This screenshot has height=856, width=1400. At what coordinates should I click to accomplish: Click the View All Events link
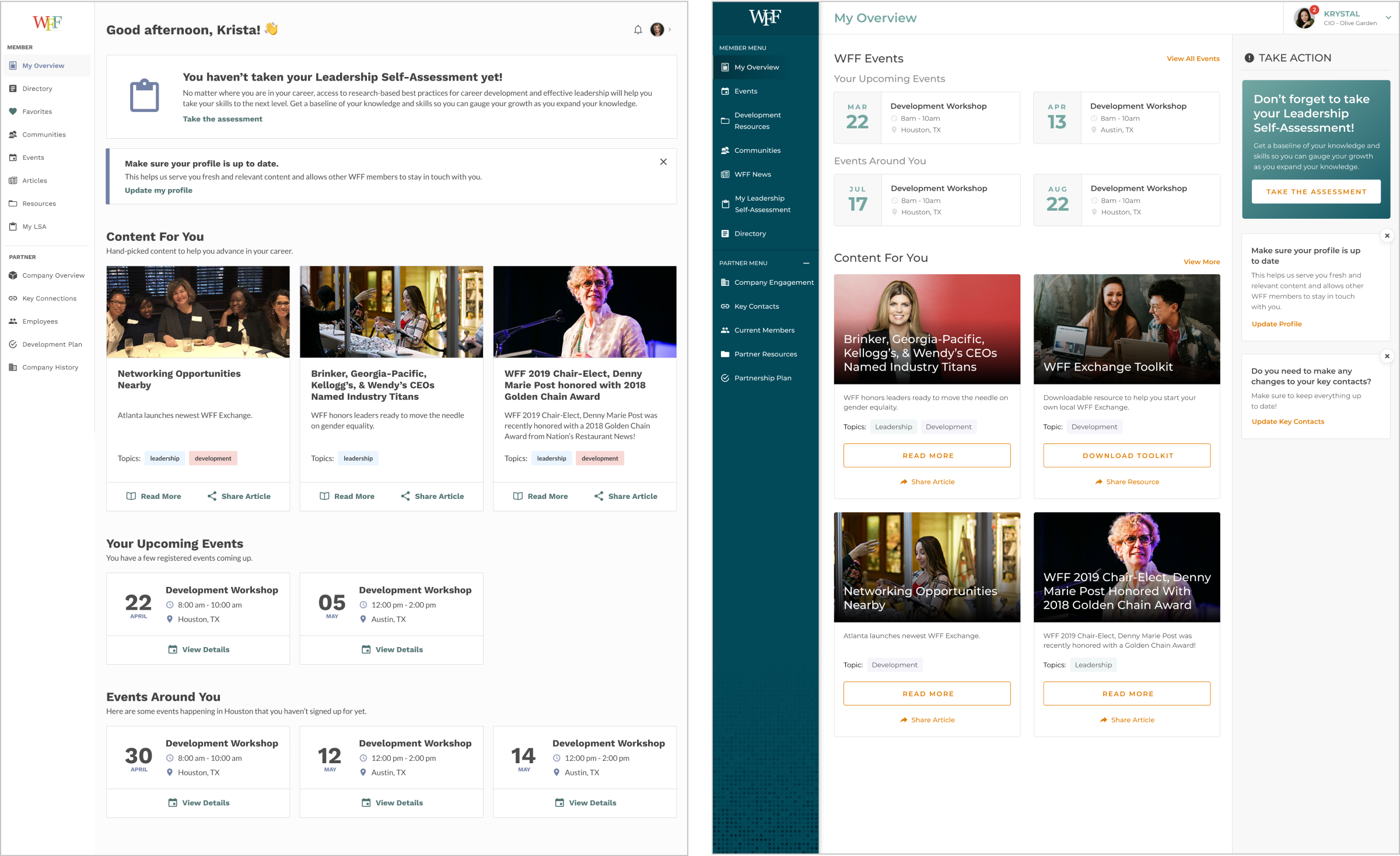tap(1193, 59)
